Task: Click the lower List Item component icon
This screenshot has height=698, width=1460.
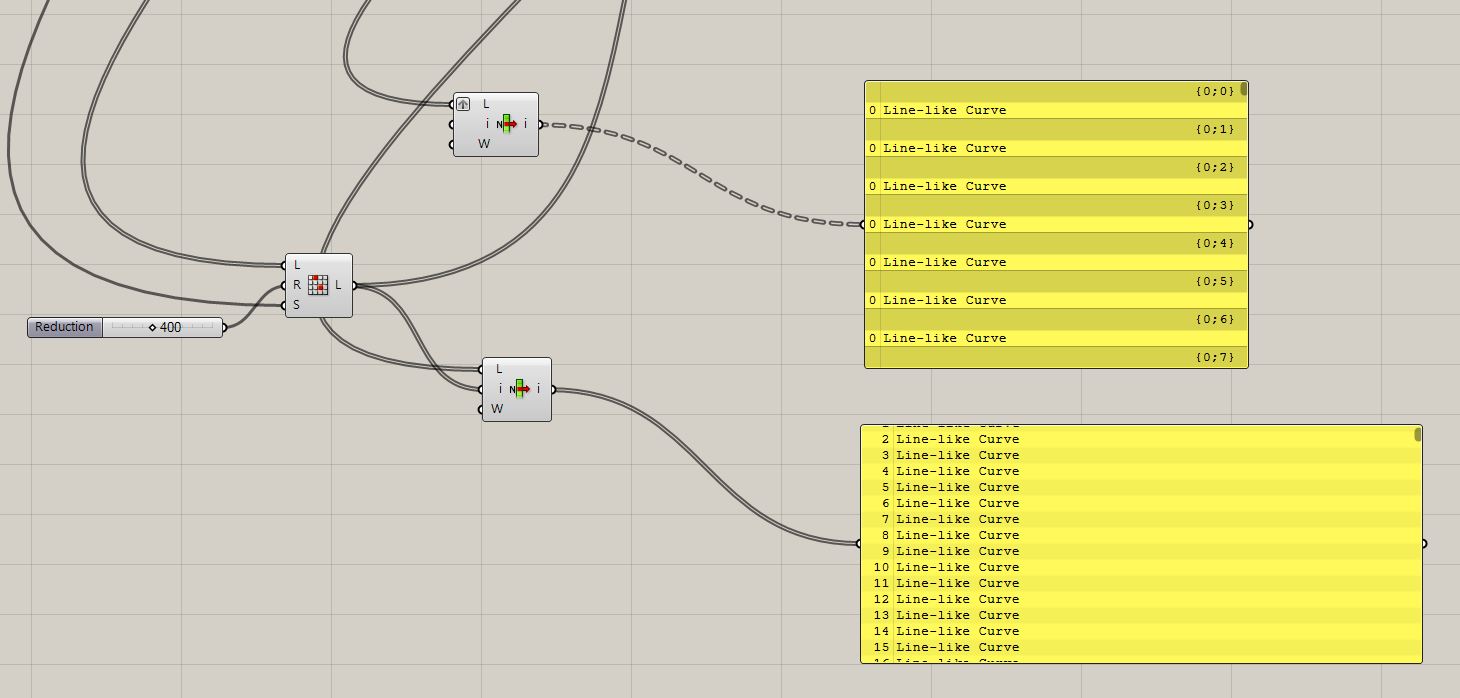Action: (519, 390)
